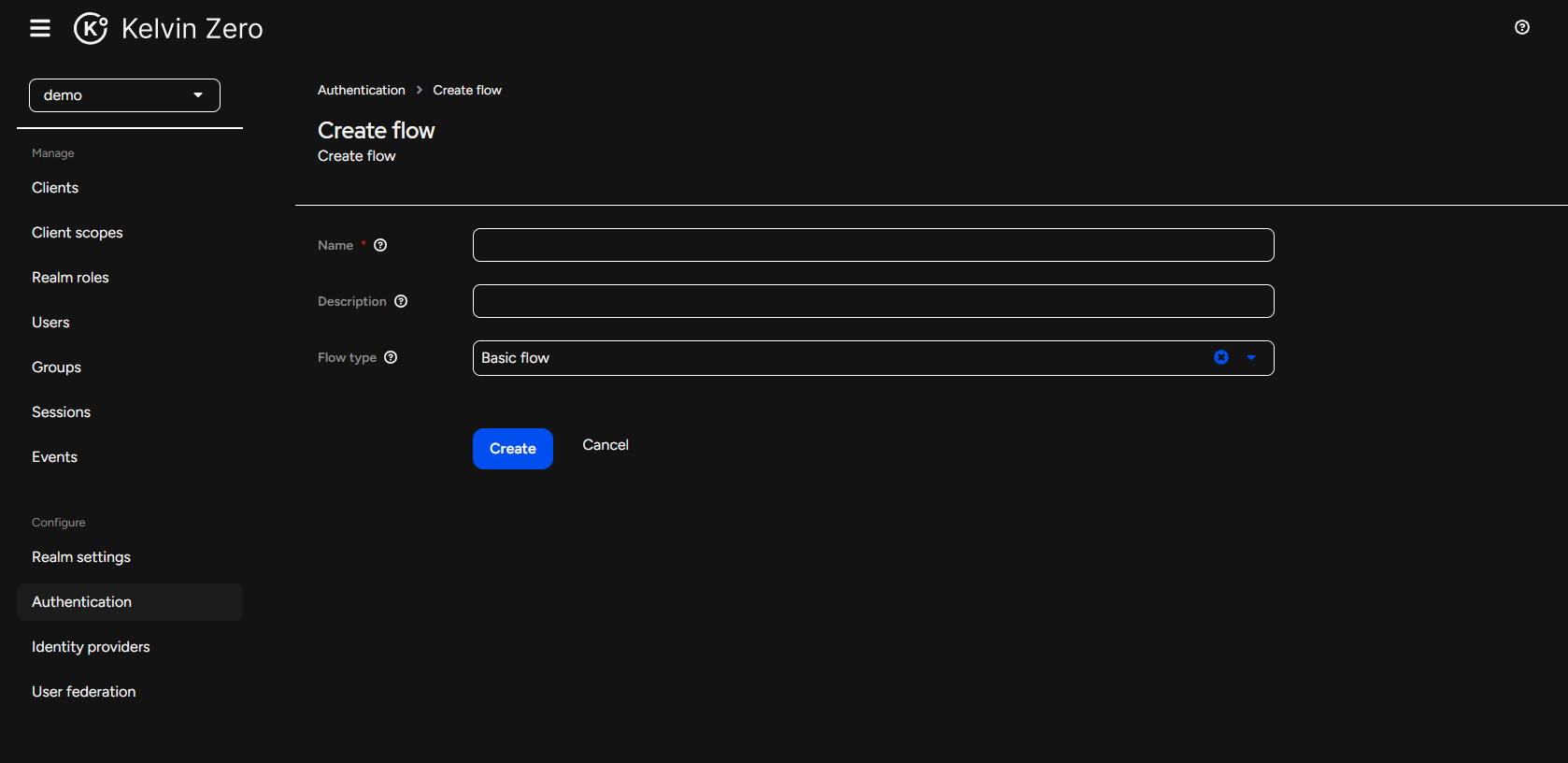Click the Name input field

pyautogui.click(x=873, y=245)
